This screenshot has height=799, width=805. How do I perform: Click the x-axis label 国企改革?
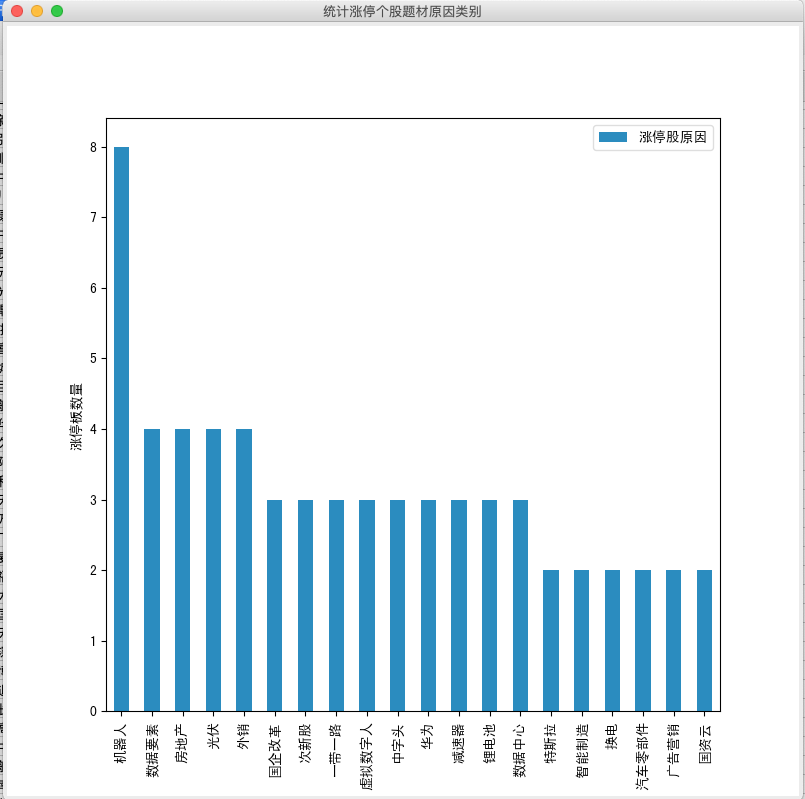(x=275, y=750)
